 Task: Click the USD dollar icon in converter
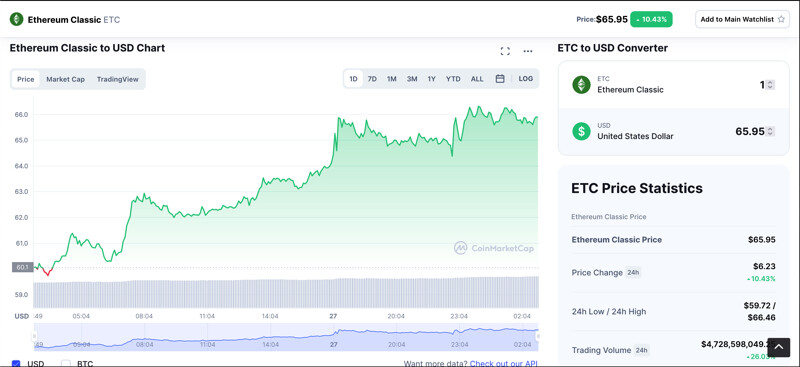581,131
